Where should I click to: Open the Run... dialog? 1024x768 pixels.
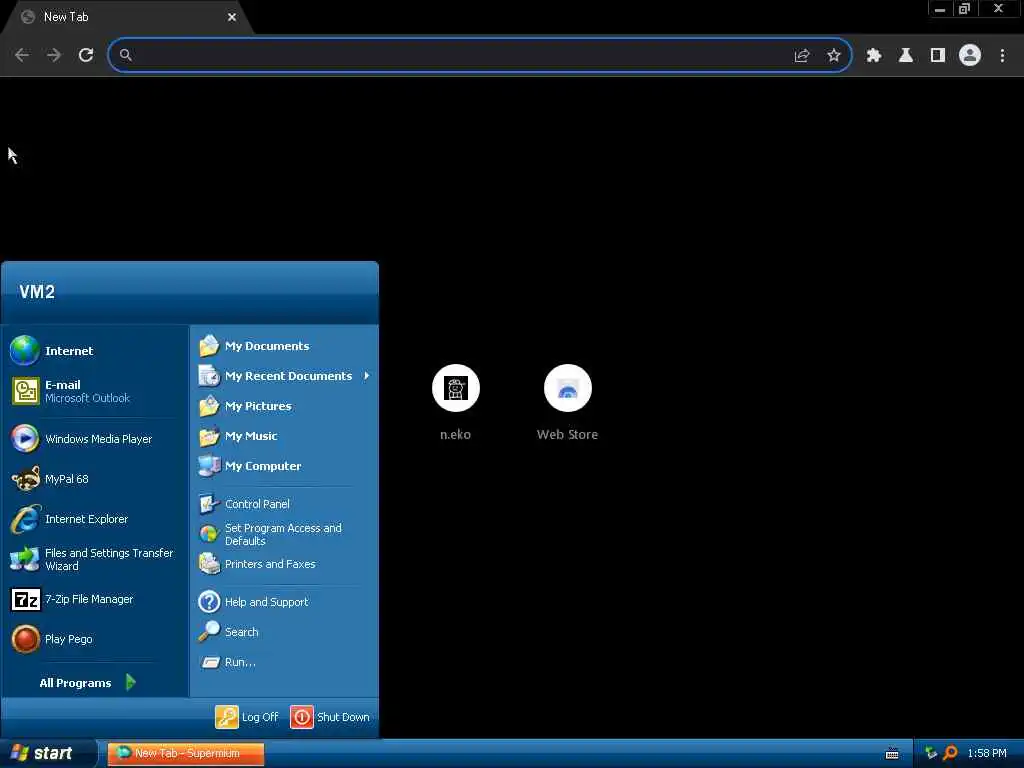(x=284, y=662)
